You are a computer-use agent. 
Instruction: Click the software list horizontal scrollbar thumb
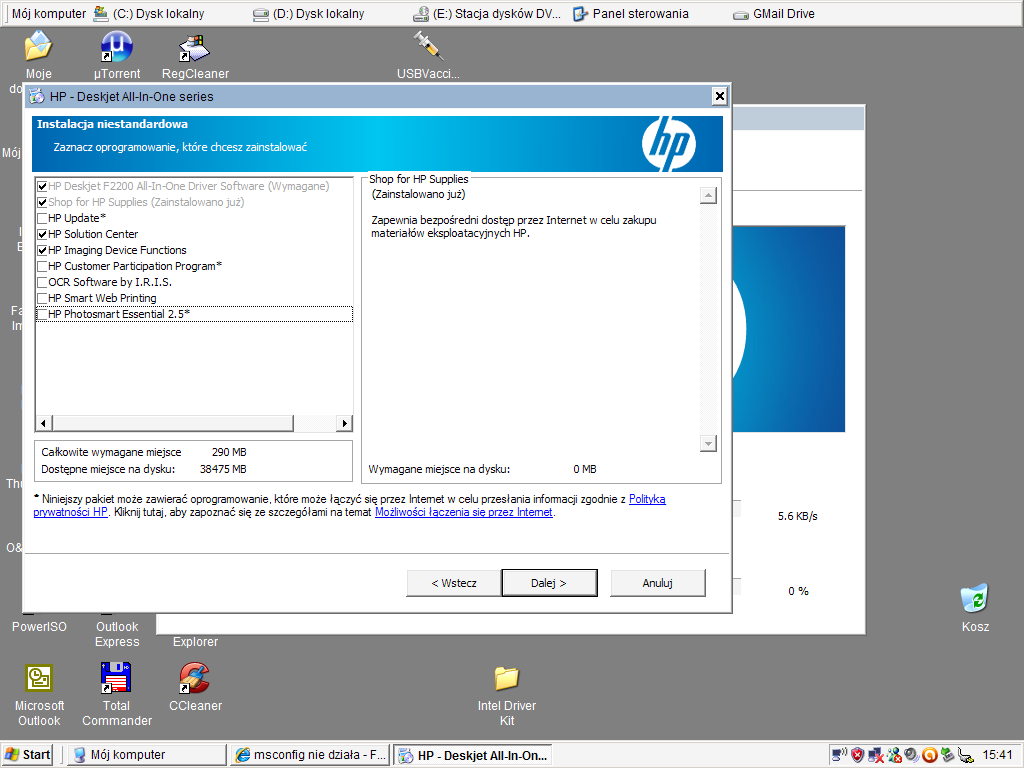coord(173,423)
